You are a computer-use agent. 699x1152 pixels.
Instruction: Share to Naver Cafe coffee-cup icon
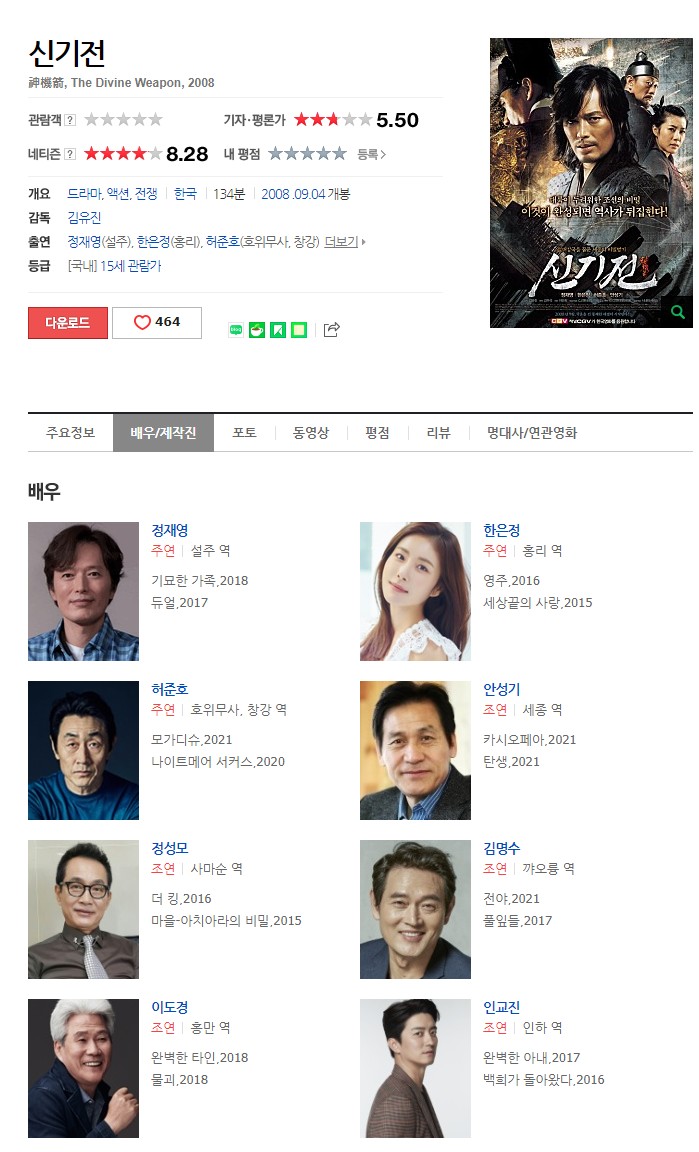(257, 330)
